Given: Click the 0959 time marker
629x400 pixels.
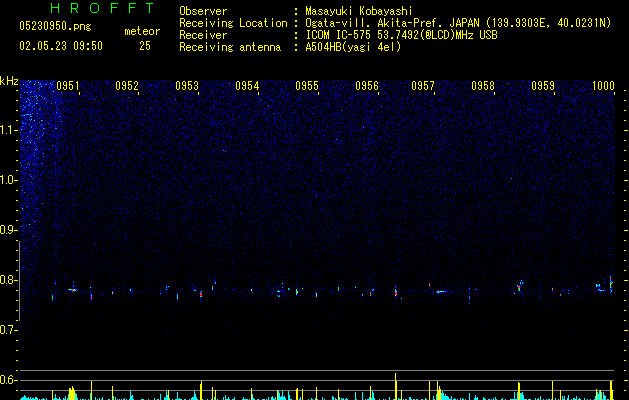Looking at the screenshot, I should (x=543, y=86).
